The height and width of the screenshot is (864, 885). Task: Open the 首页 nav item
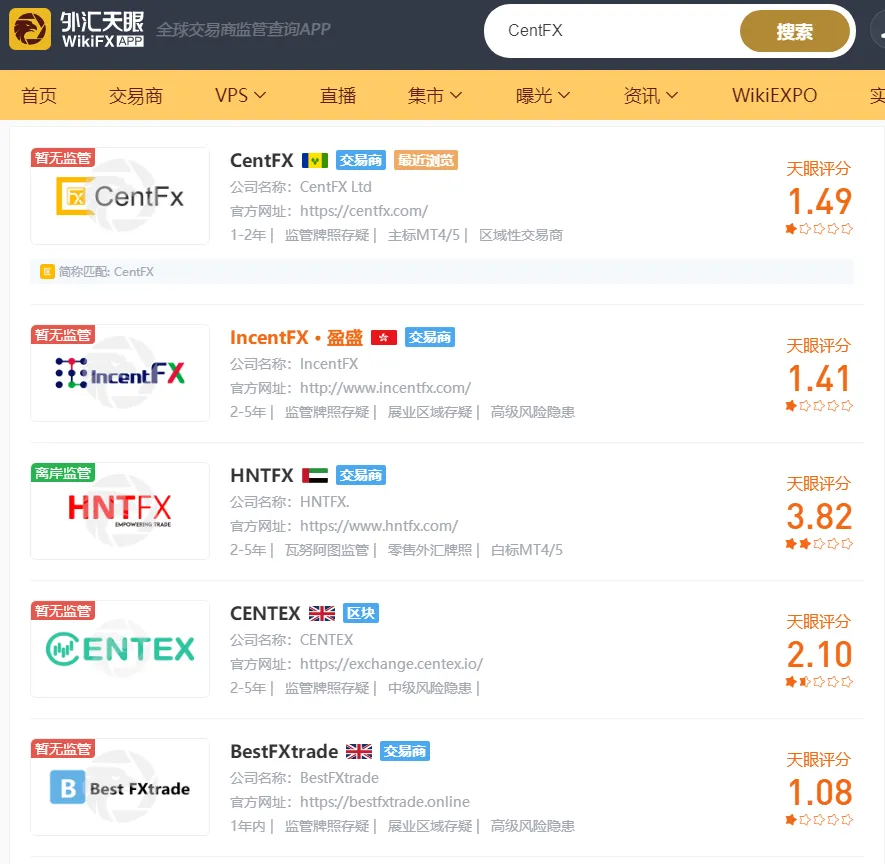click(39, 95)
